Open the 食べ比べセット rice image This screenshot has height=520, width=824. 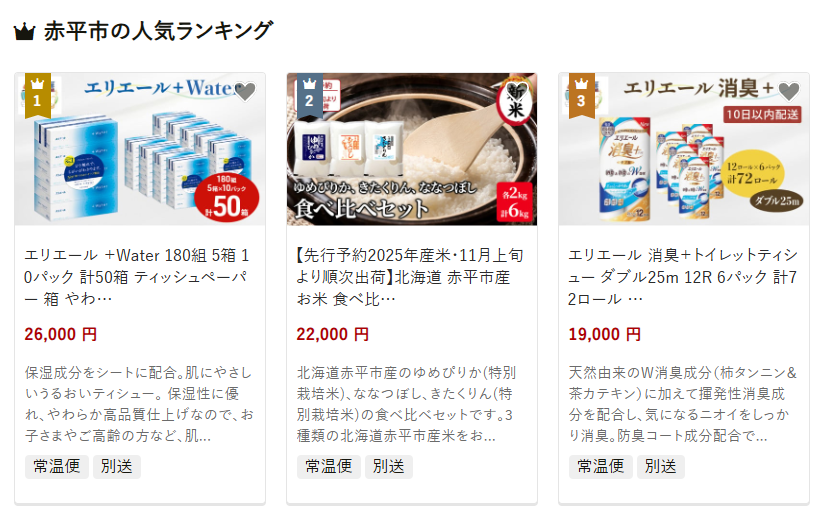412,149
